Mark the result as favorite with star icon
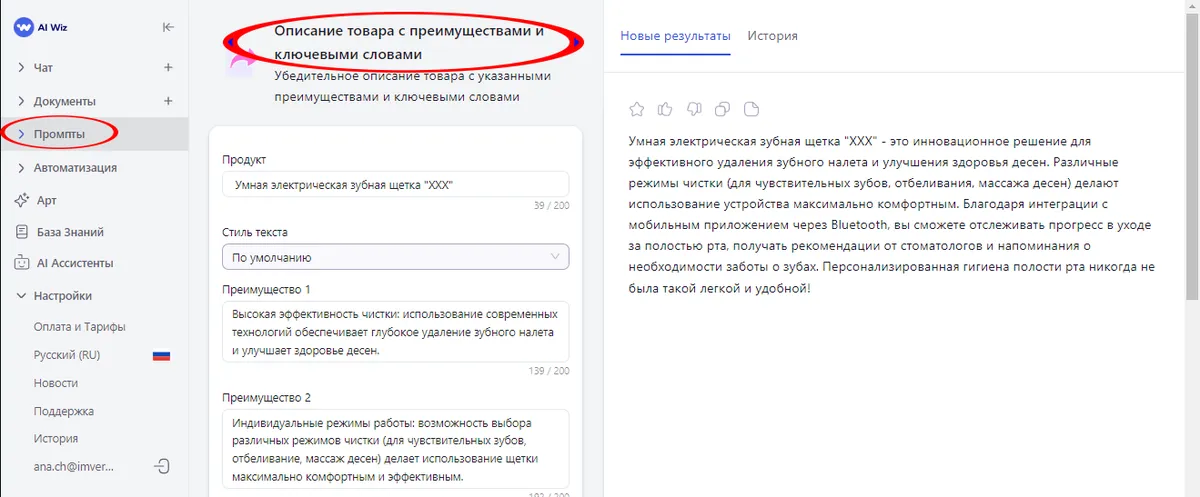 point(637,109)
